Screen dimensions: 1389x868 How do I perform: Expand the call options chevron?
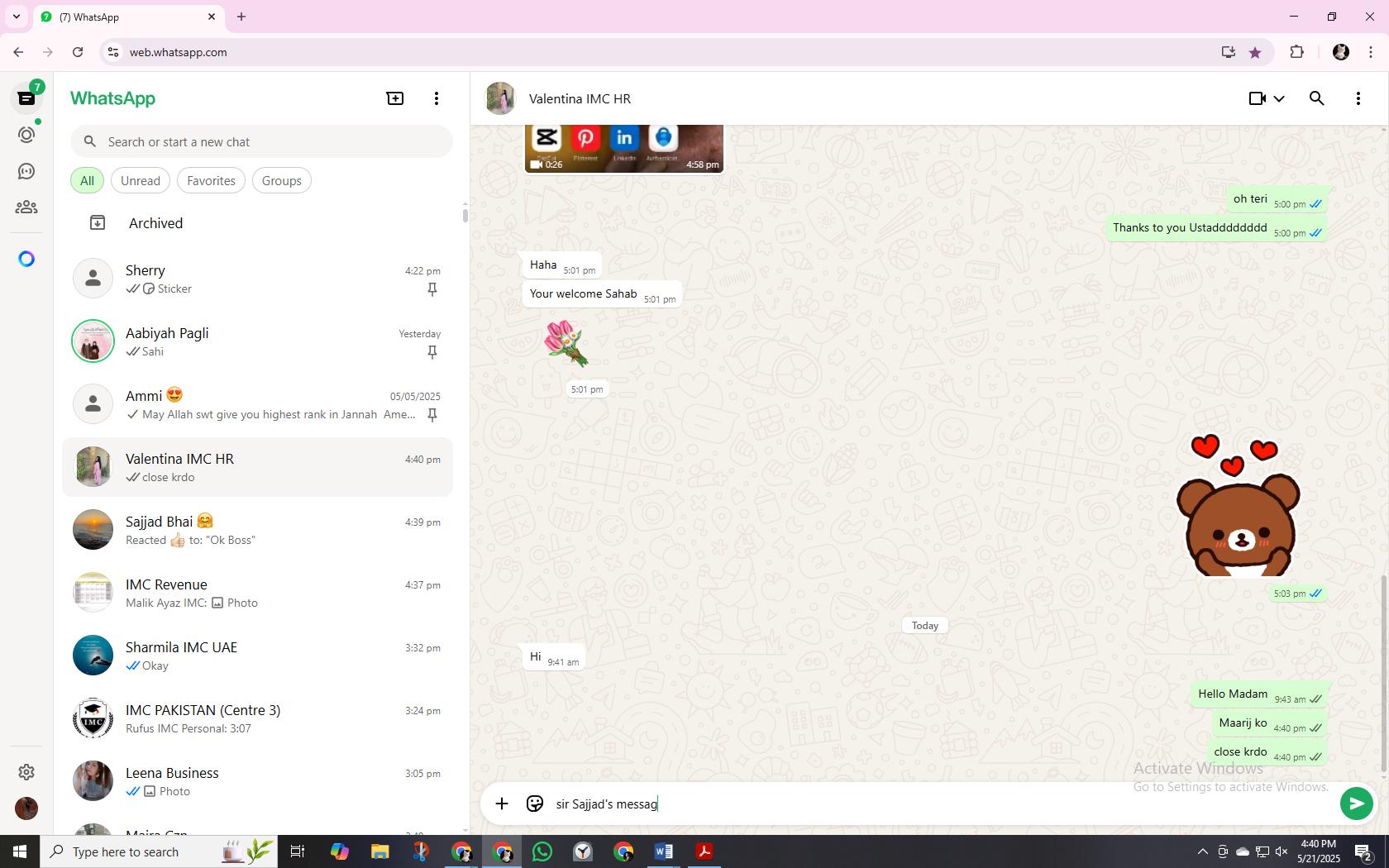point(1279,98)
